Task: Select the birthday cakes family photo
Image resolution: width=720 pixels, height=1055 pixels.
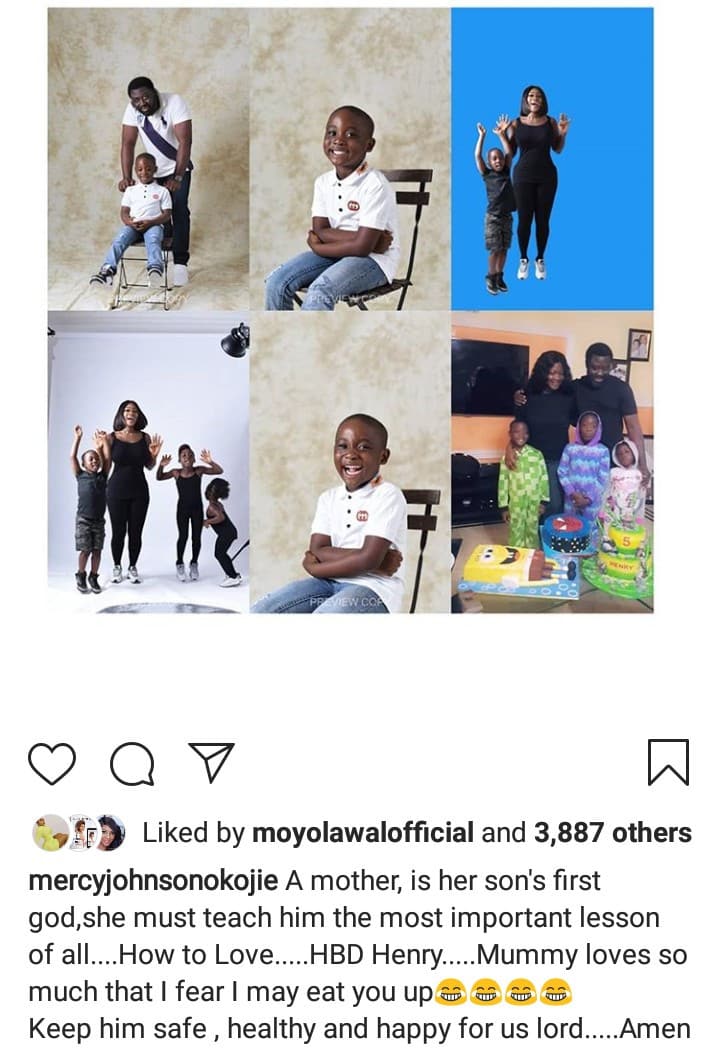Action: (552, 462)
